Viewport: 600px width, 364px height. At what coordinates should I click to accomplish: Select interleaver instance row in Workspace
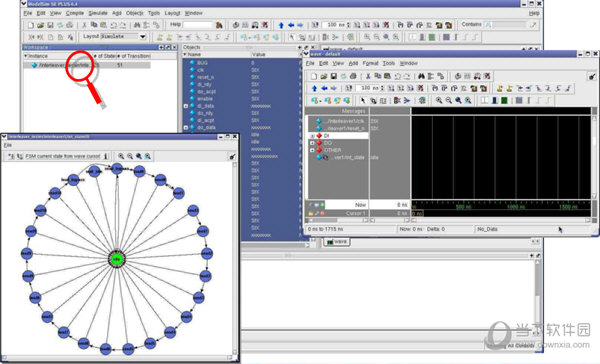87,65
